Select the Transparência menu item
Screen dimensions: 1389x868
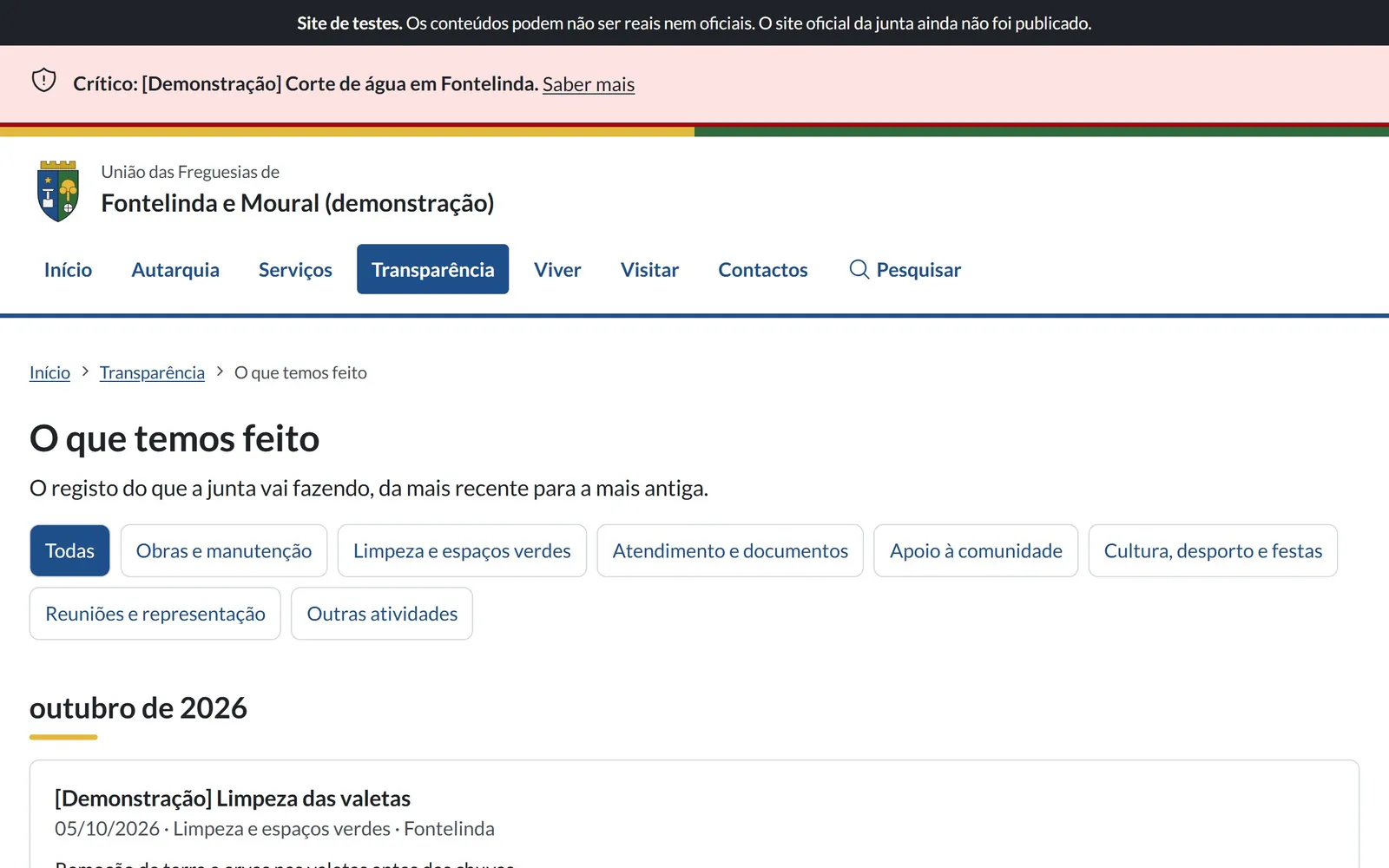432,270
